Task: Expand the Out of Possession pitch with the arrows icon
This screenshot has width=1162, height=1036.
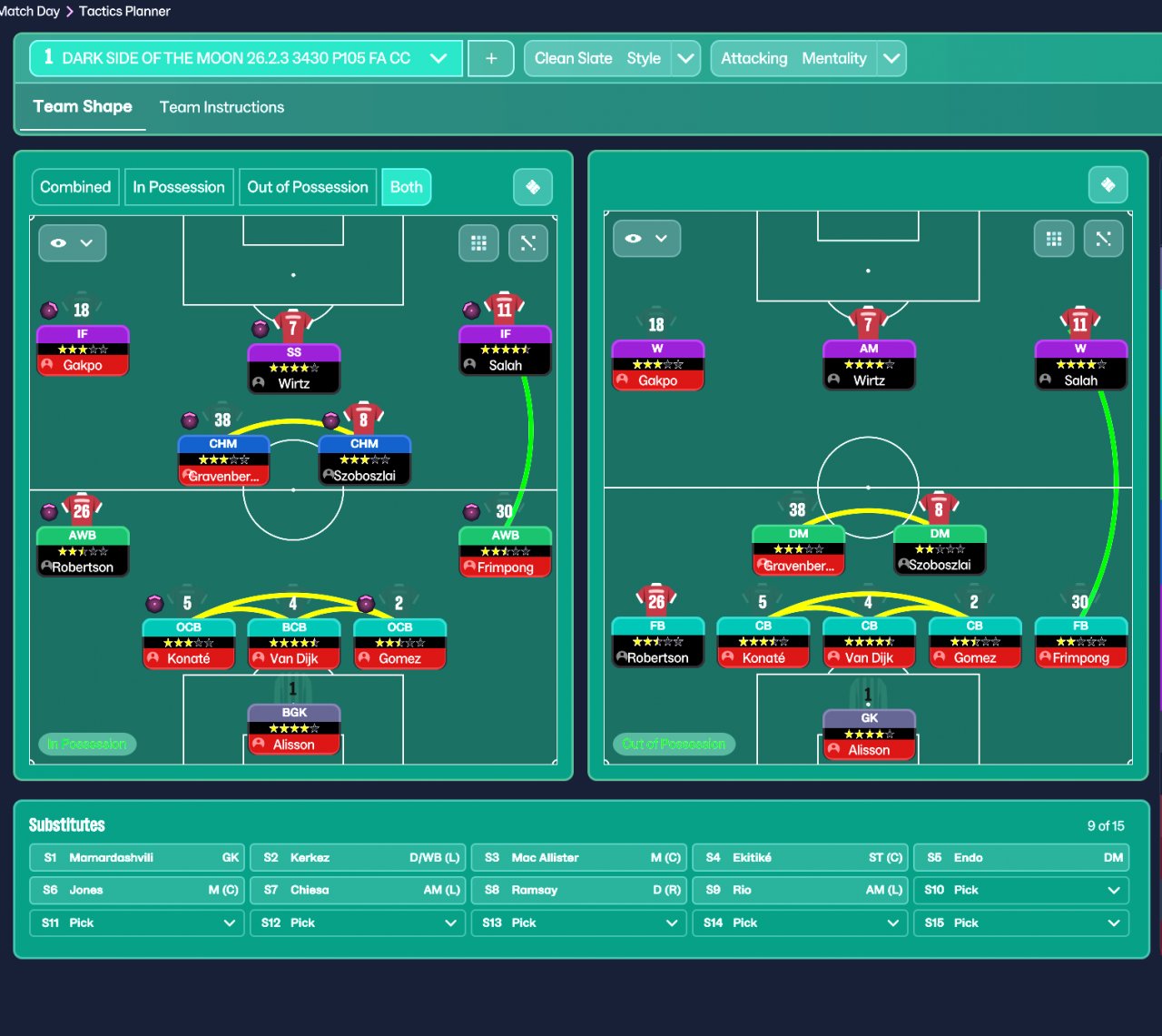Action: pyautogui.click(x=1104, y=239)
